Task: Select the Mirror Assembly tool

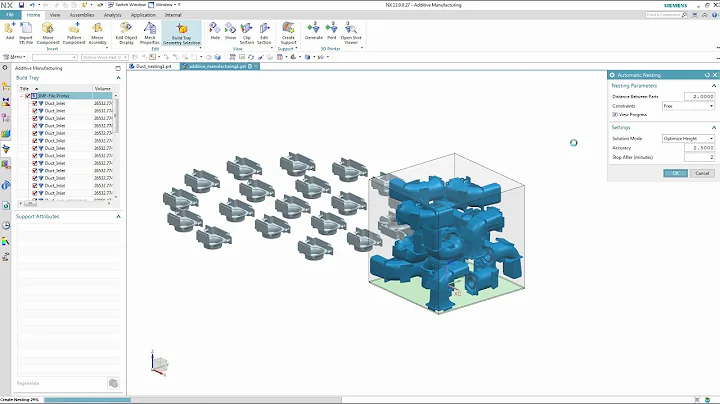Action: [97, 33]
